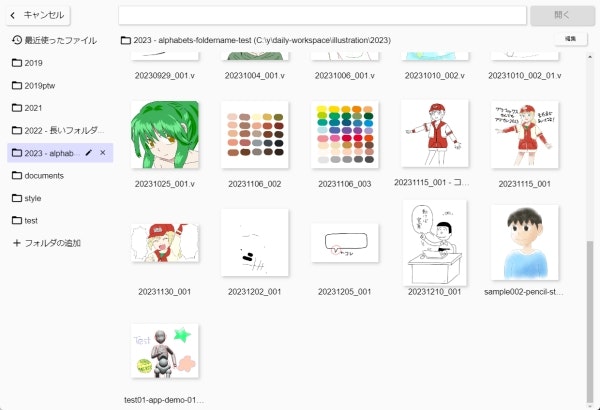
Task: Click the 編集 button
Action: point(571,39)
